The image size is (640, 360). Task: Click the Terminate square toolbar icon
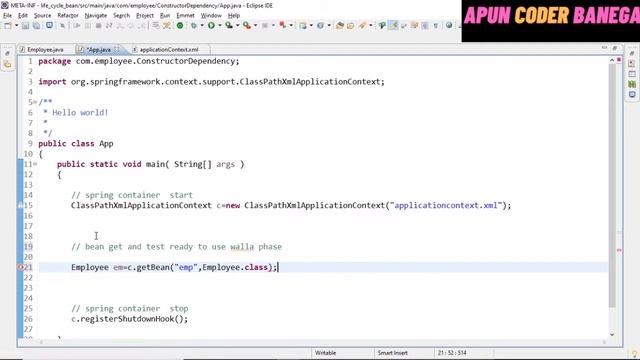(x=98, y=25)
